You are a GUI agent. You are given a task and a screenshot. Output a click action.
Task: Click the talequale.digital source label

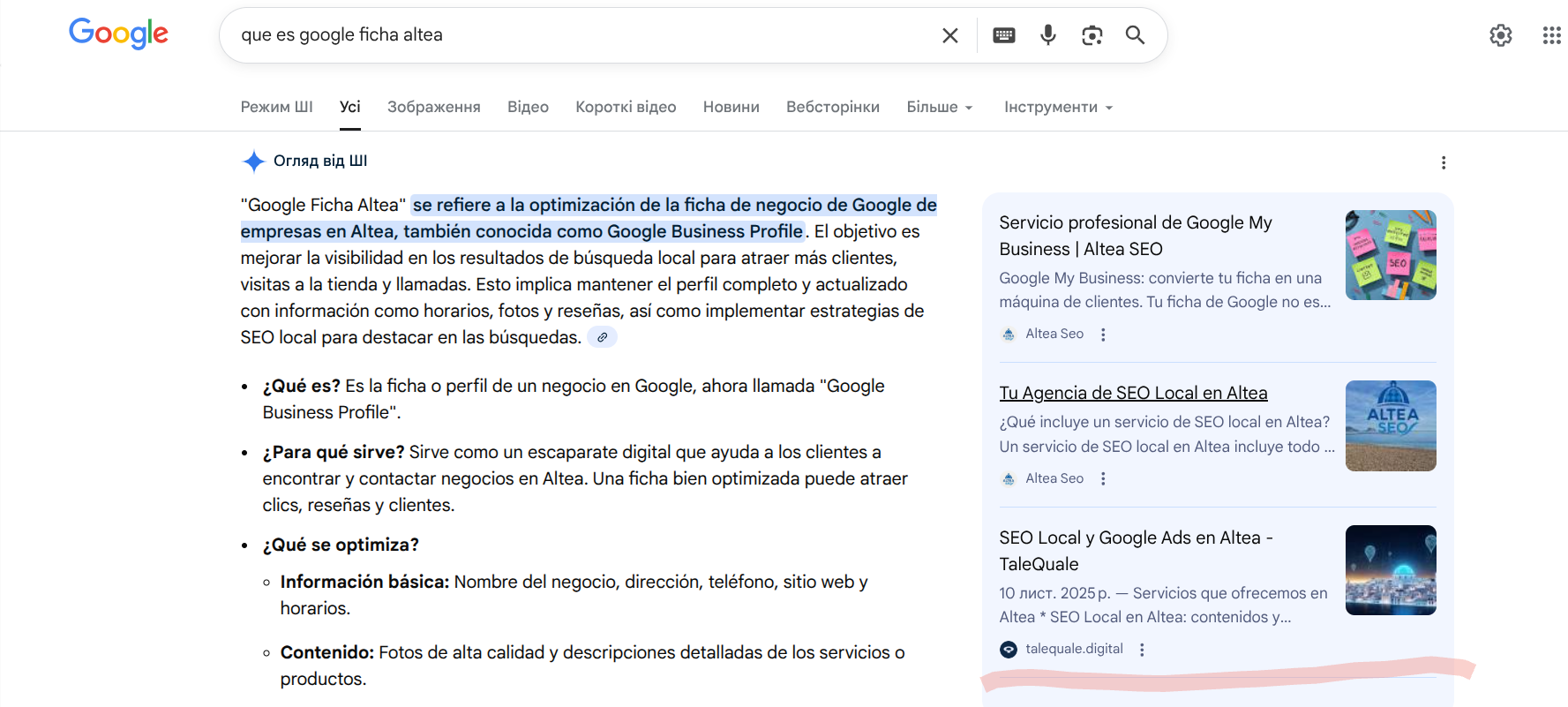(x=1074, y=649)
